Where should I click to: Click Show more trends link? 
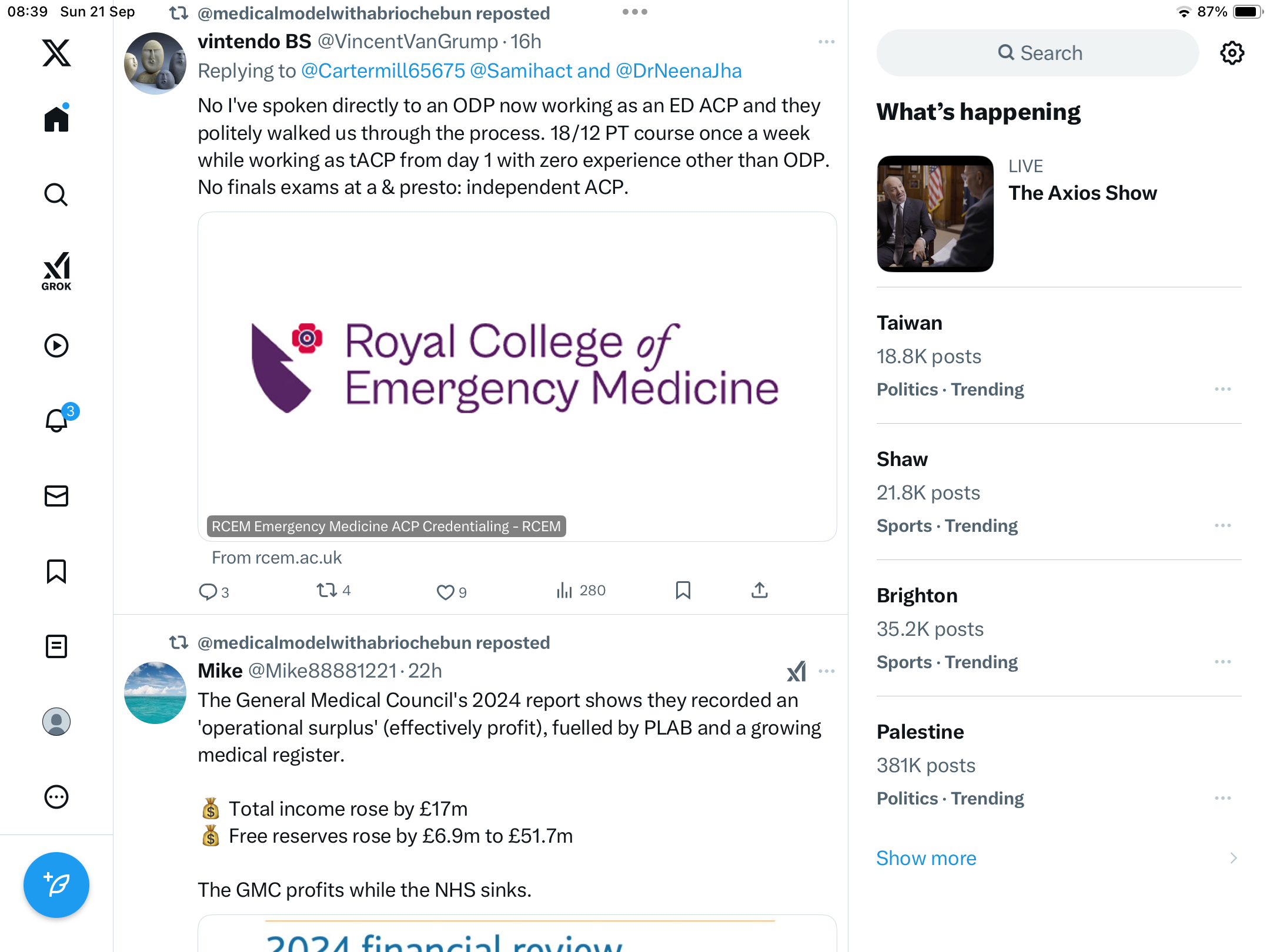pos(926,858)
